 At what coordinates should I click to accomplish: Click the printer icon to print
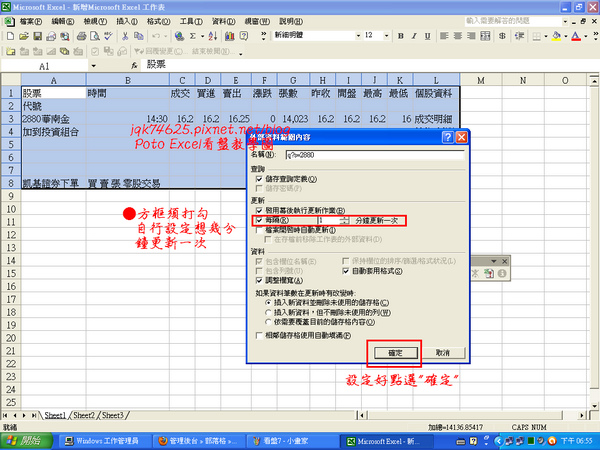[81, 36]
